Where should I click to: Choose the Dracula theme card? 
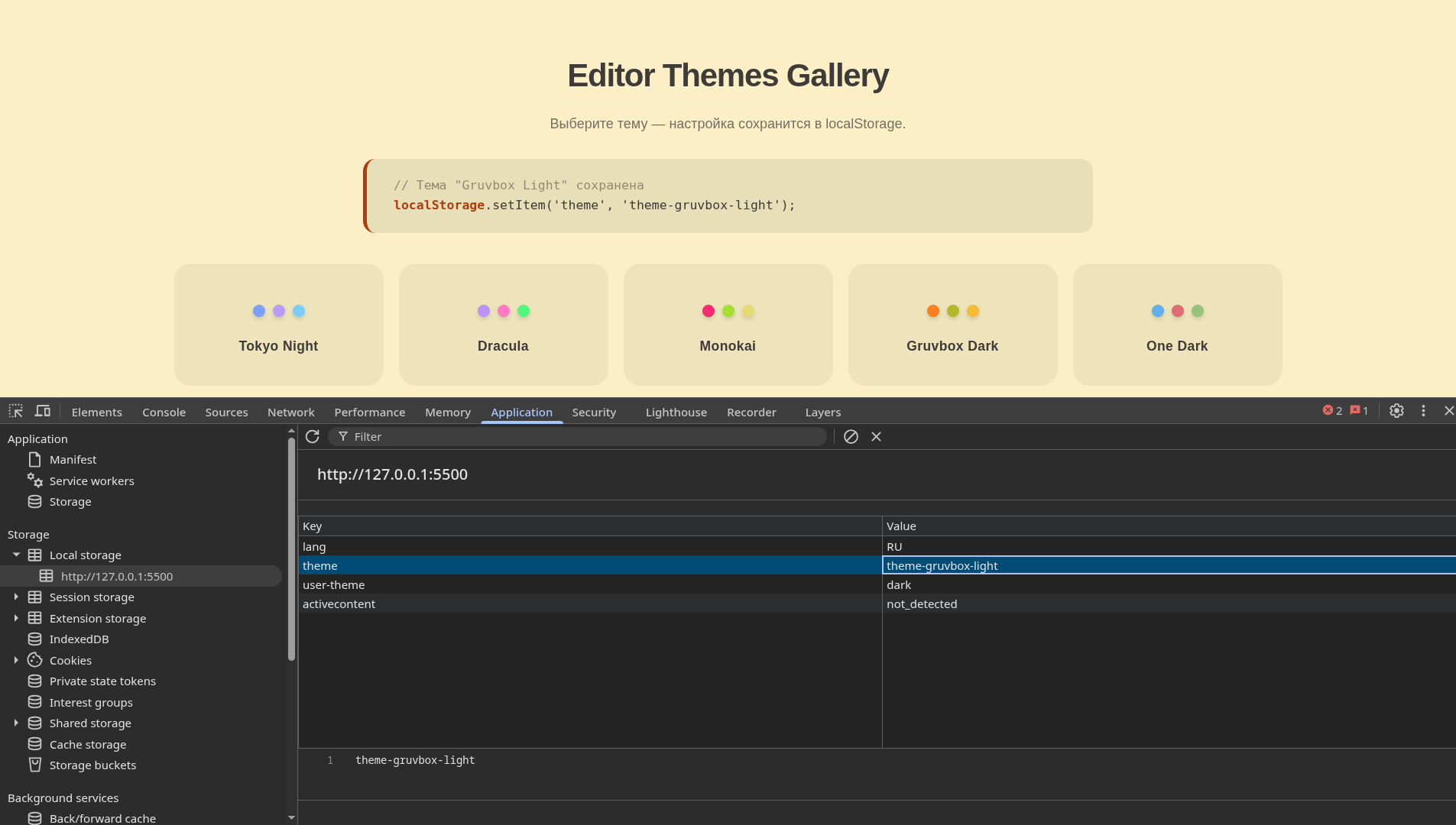click(503, 325)
